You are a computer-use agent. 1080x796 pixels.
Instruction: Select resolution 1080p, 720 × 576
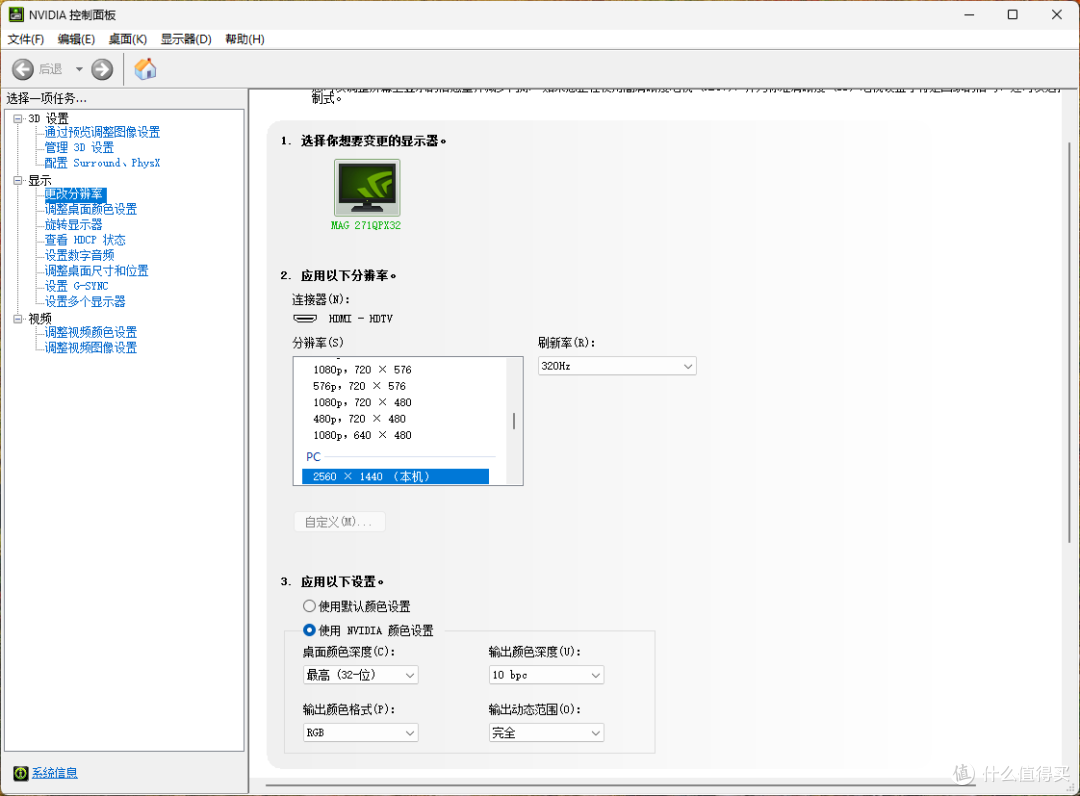(362, 370)
